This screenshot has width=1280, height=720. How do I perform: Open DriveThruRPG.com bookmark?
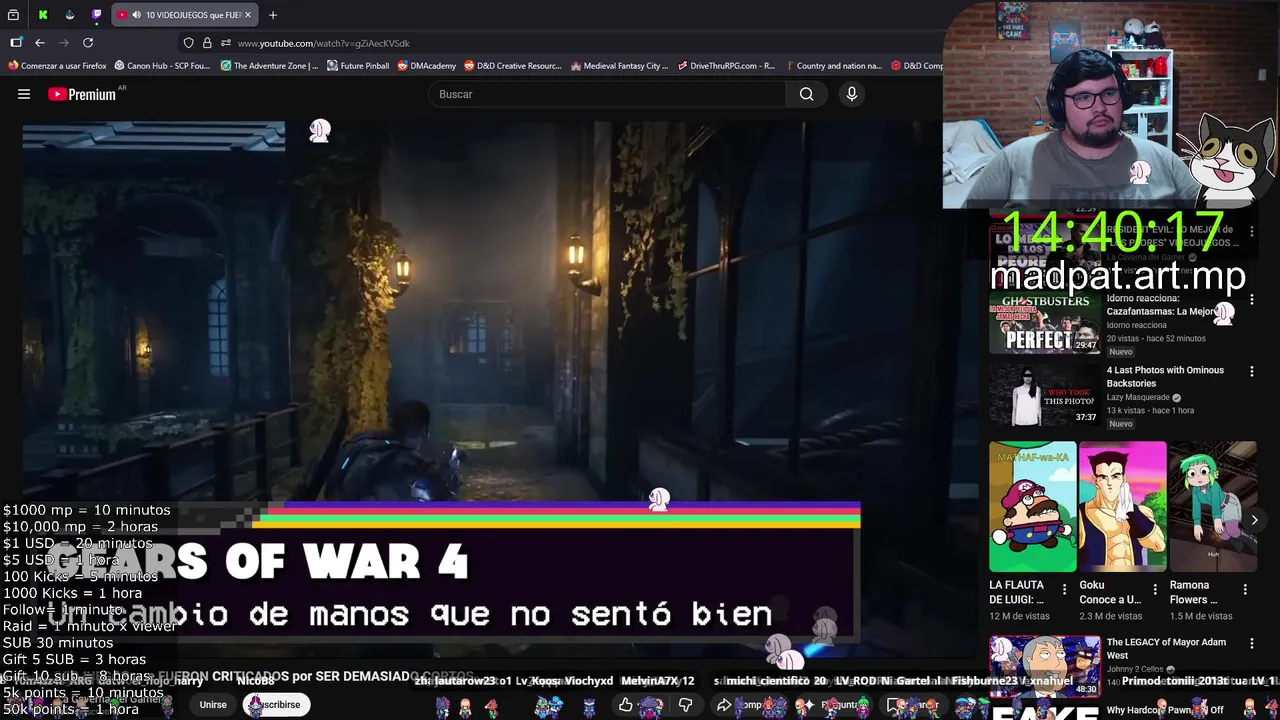point(726,66)
